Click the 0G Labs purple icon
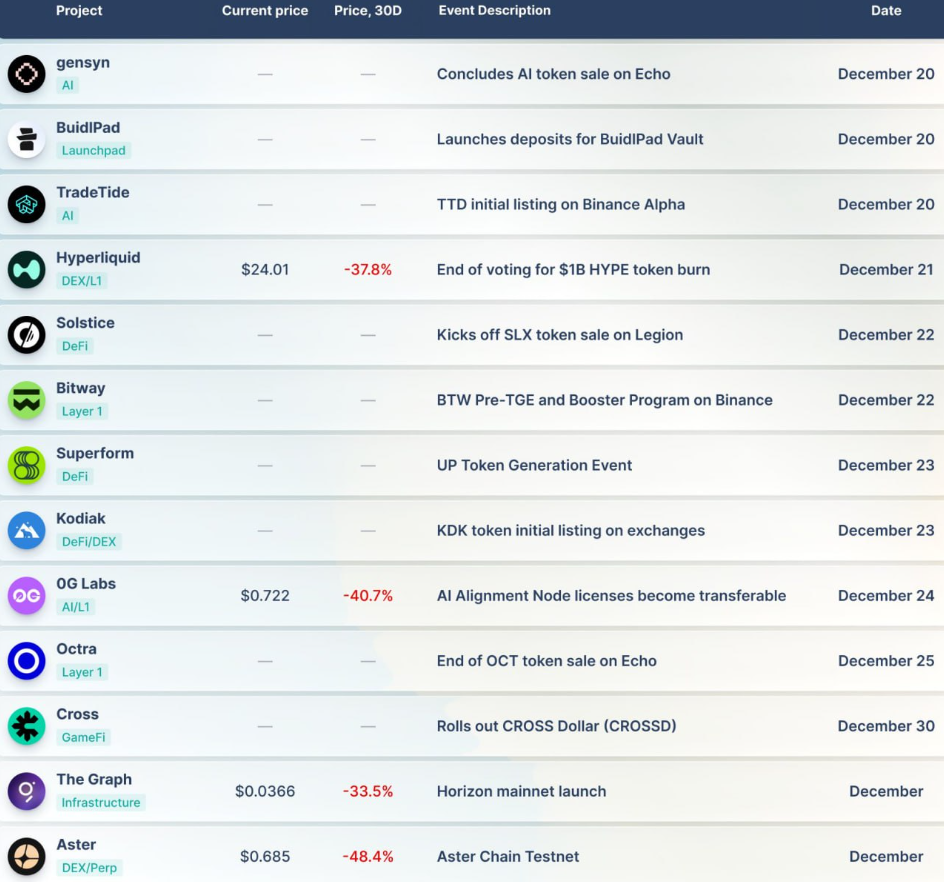944x882 pixels. pyautogui.click(x=27, y=596)
